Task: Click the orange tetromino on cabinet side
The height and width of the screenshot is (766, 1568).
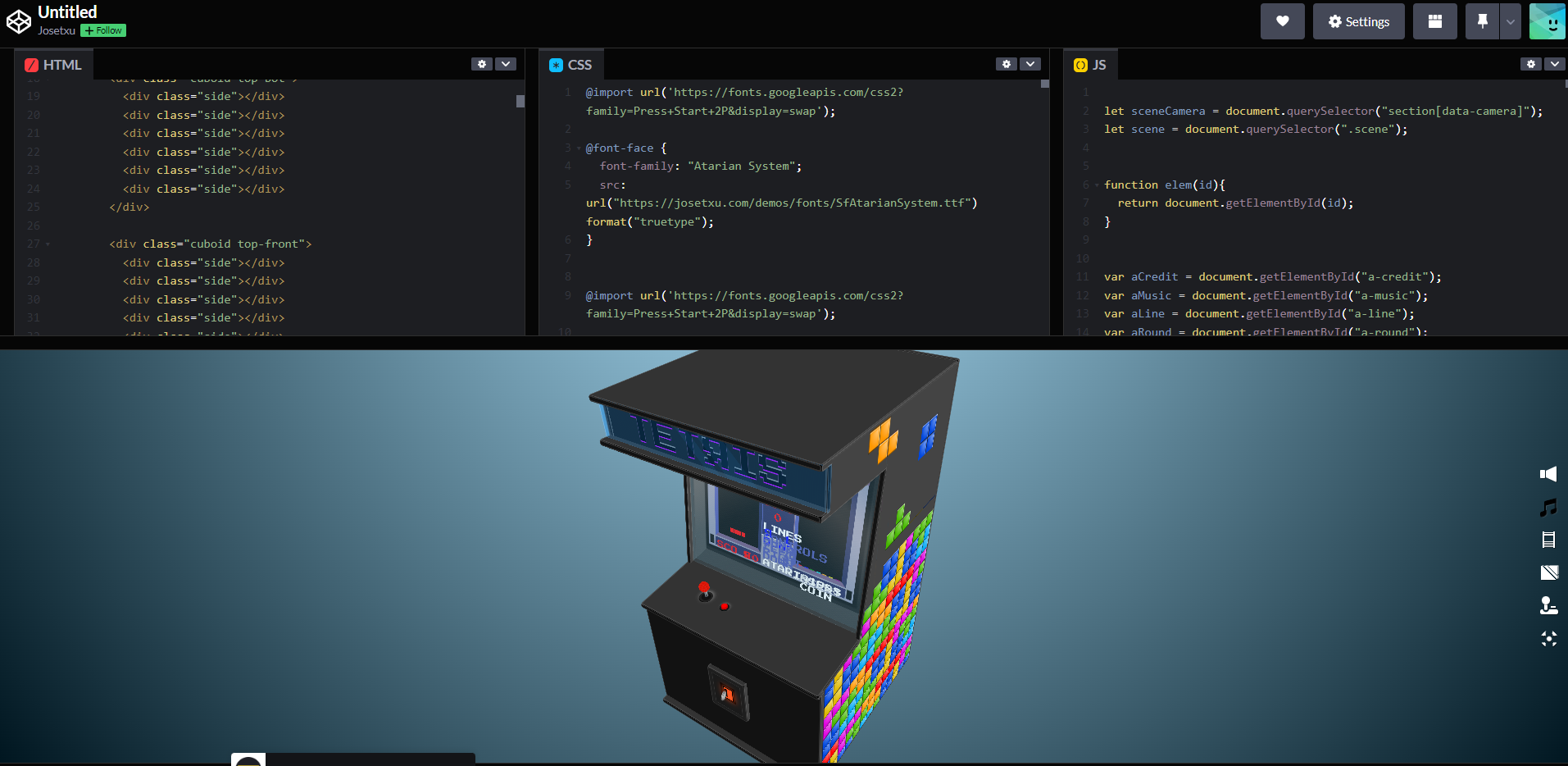Action: click(x=883, y=440)
